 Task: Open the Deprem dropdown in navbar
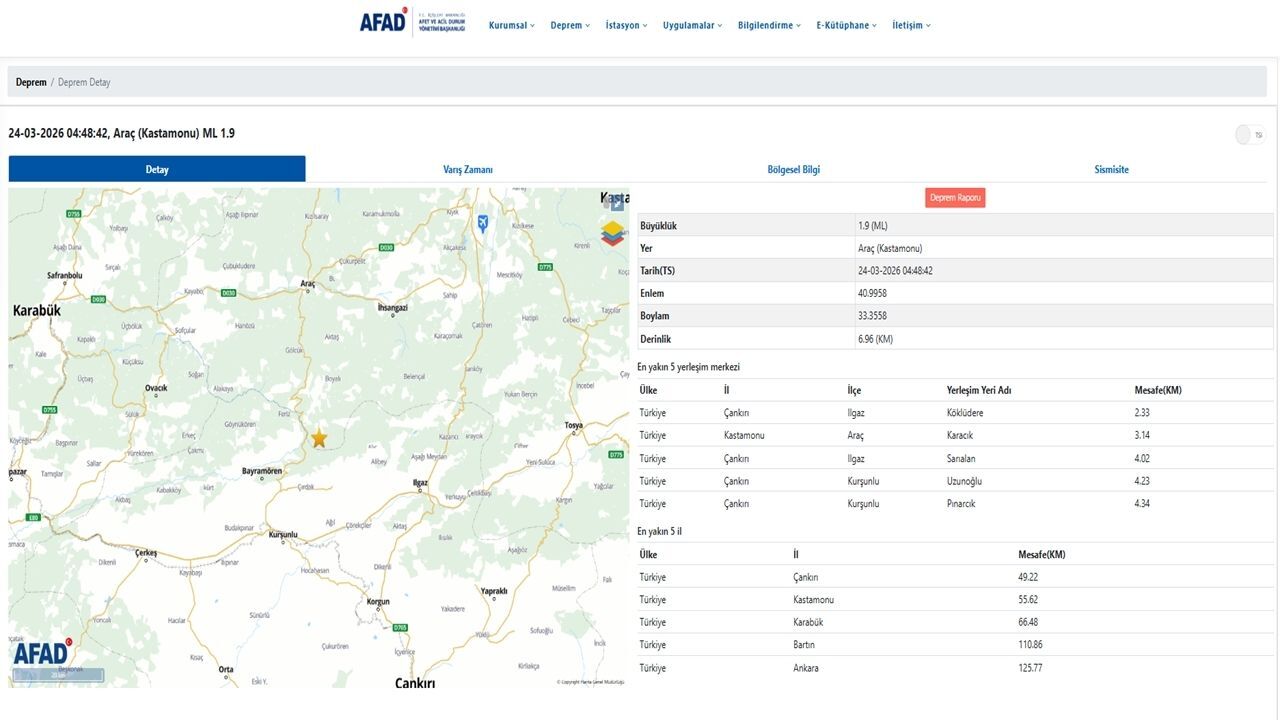(570, 26)
